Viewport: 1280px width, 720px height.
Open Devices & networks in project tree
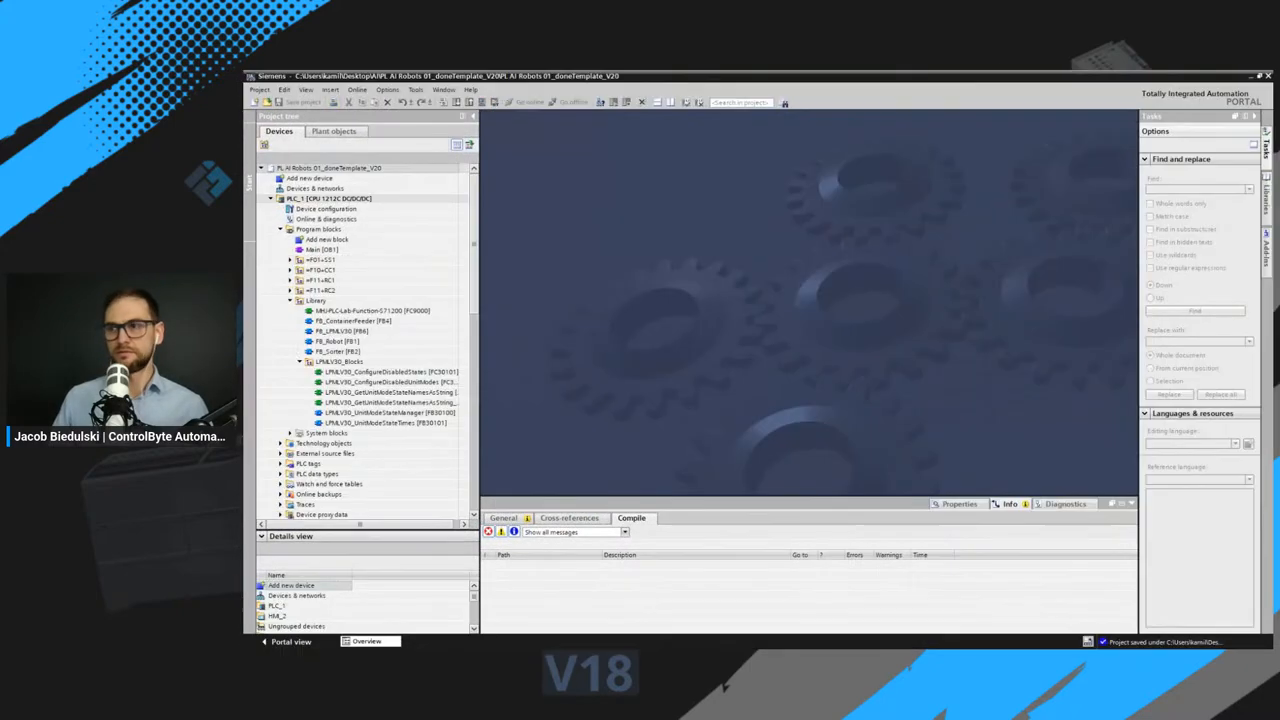[x=315, y=188]
